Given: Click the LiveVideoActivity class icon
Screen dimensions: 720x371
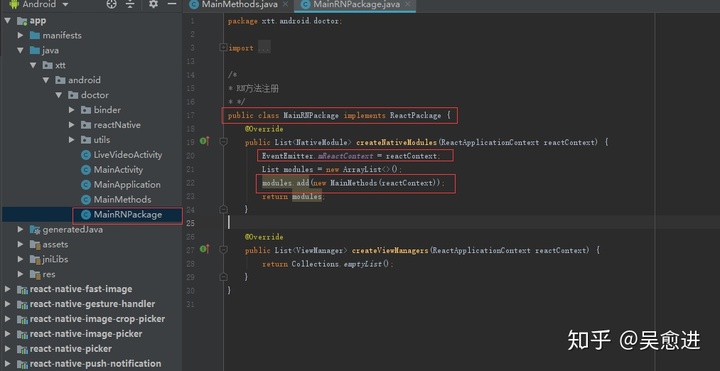Looking at the screenshot, I should coord(85,155).
